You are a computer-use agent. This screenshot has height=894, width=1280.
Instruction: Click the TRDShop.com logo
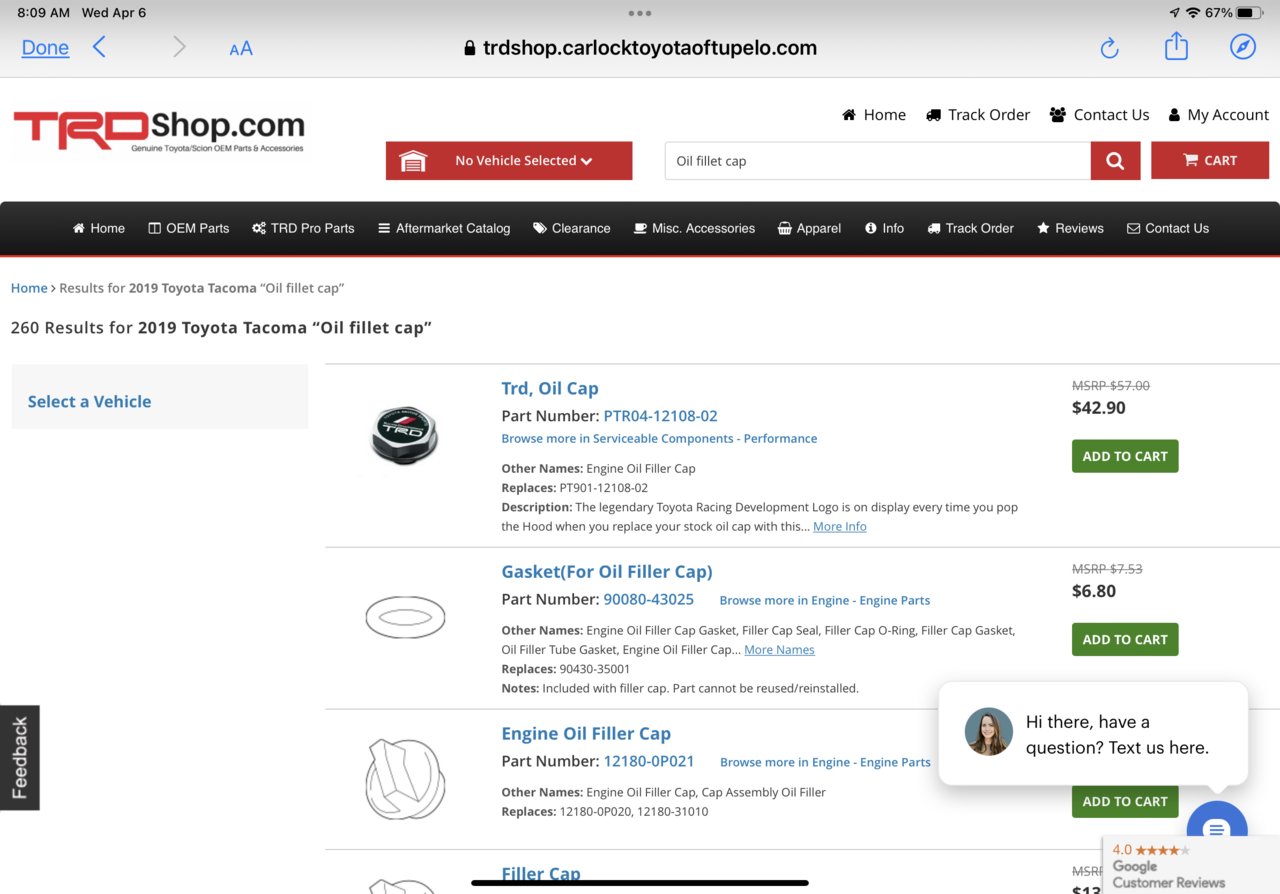[x=159, y=131]
